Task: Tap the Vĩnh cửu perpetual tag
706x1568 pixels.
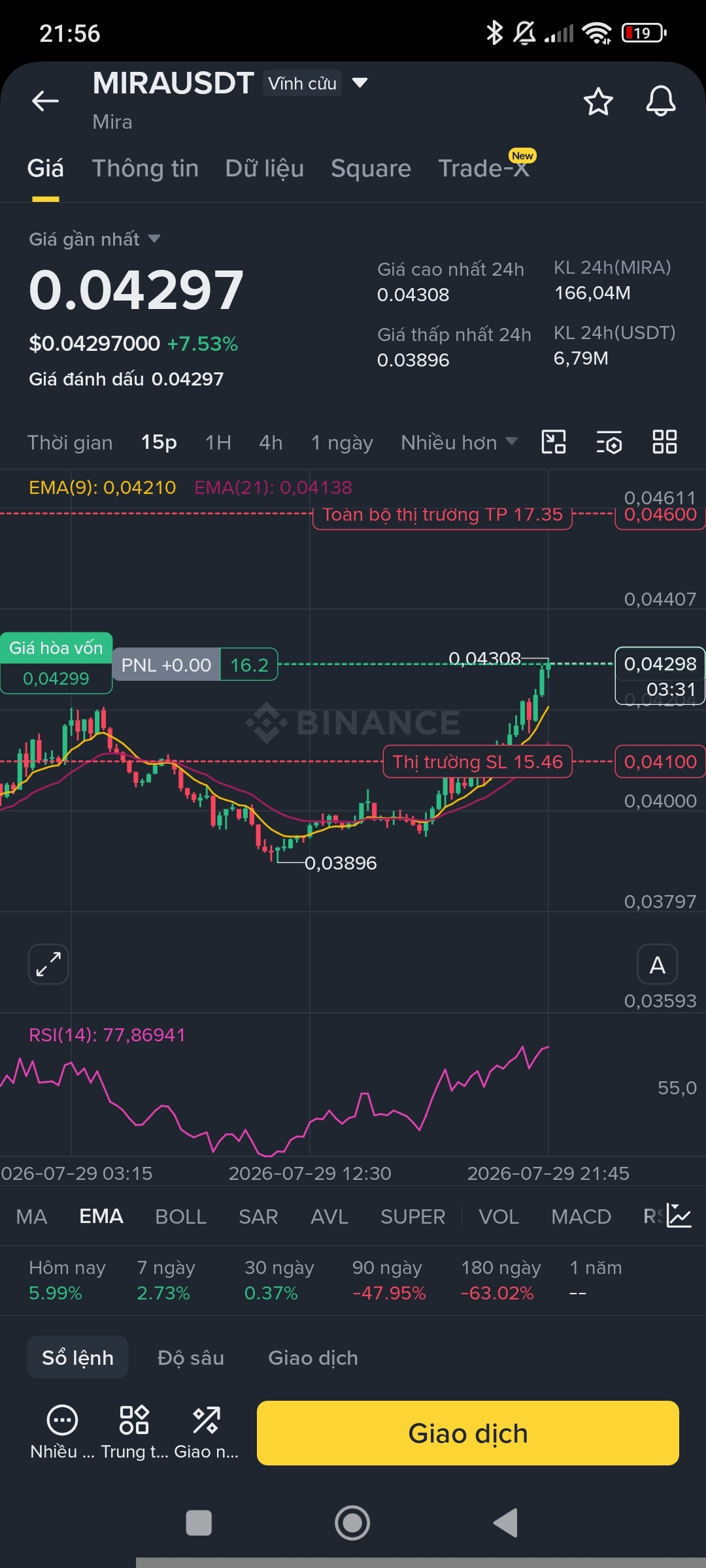Action: click(302, 83)
